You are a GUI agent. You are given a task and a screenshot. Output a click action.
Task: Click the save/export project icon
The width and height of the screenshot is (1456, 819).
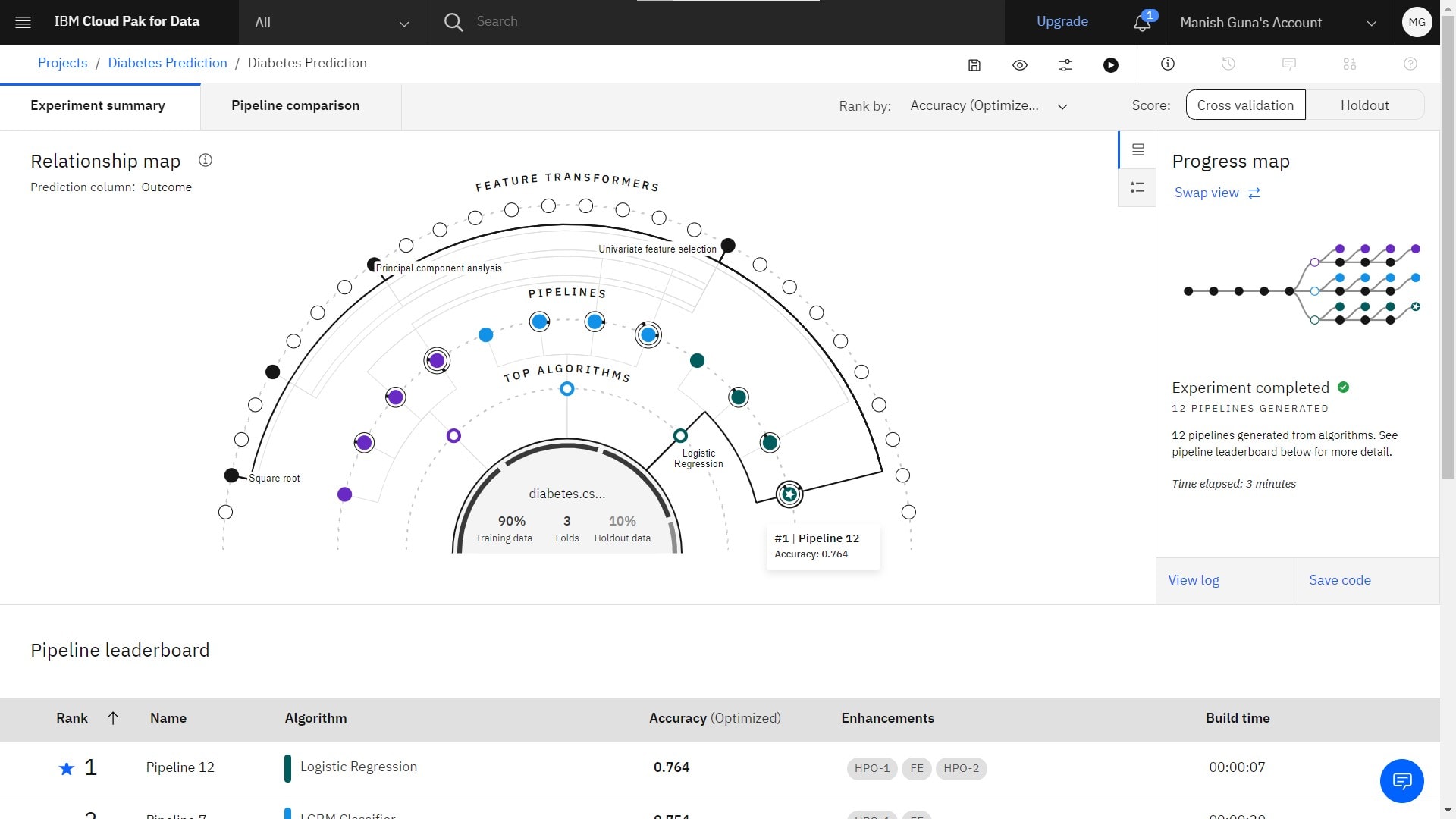(974, 64)
